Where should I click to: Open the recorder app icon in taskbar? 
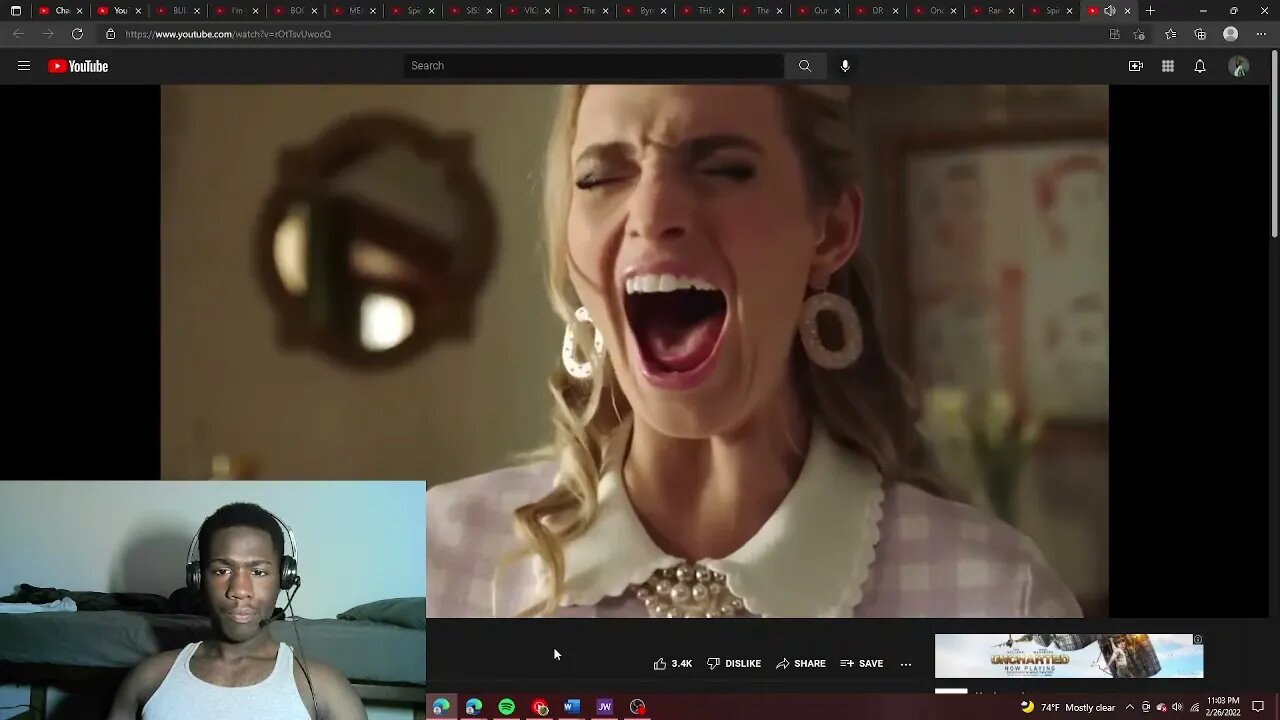pos(638,707)
